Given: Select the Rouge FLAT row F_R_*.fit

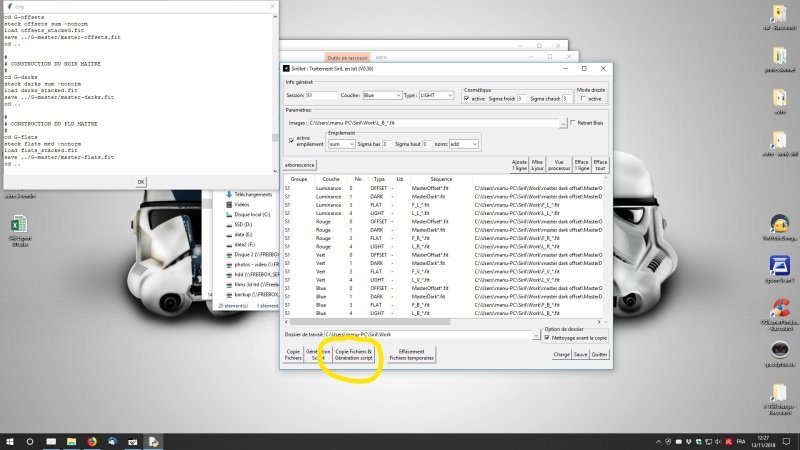Looking at the screenshot, I should pos(443,238).
